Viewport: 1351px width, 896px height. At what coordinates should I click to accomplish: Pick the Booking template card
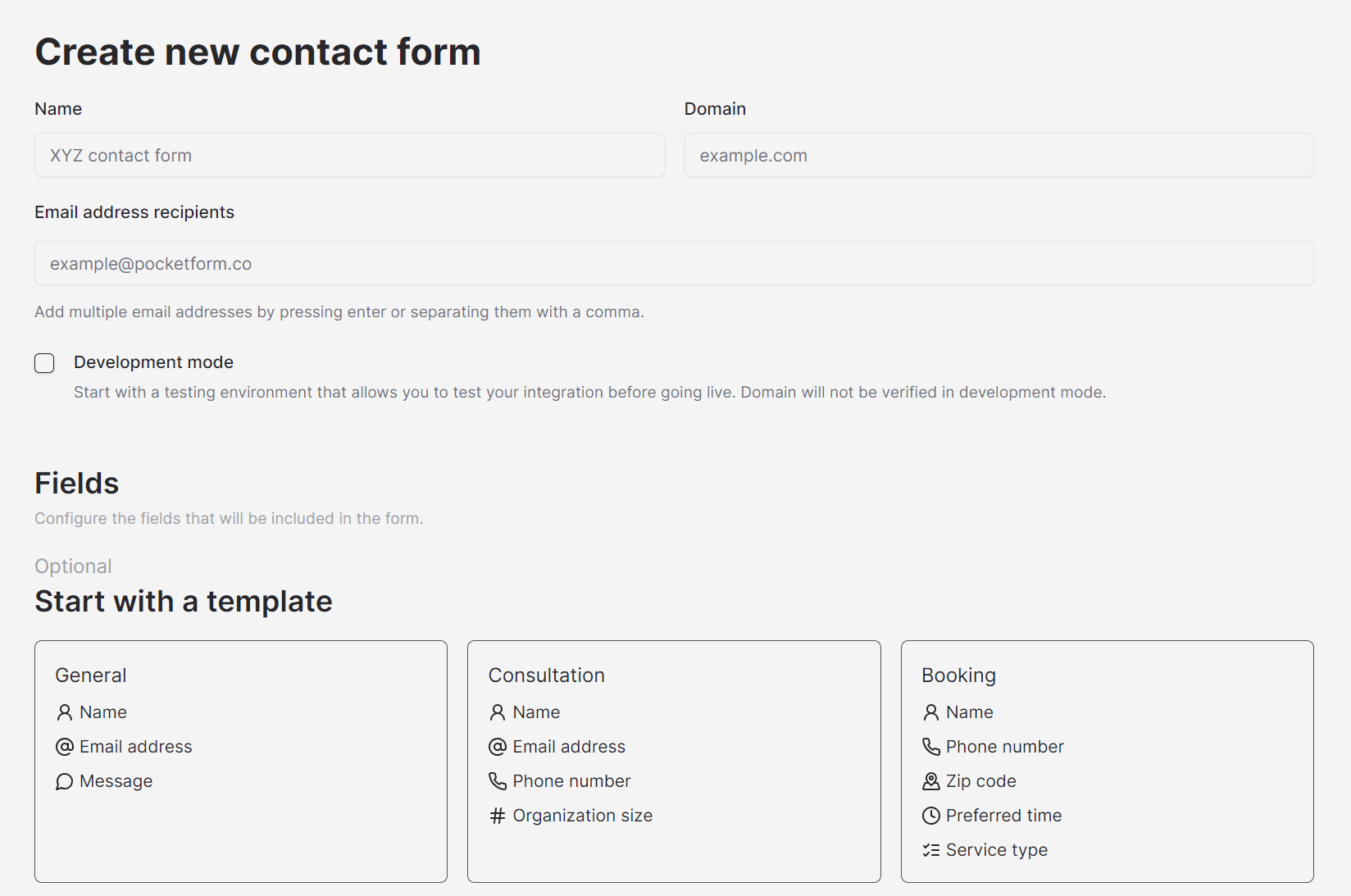pyautogui.click(x=1108, y=762)
